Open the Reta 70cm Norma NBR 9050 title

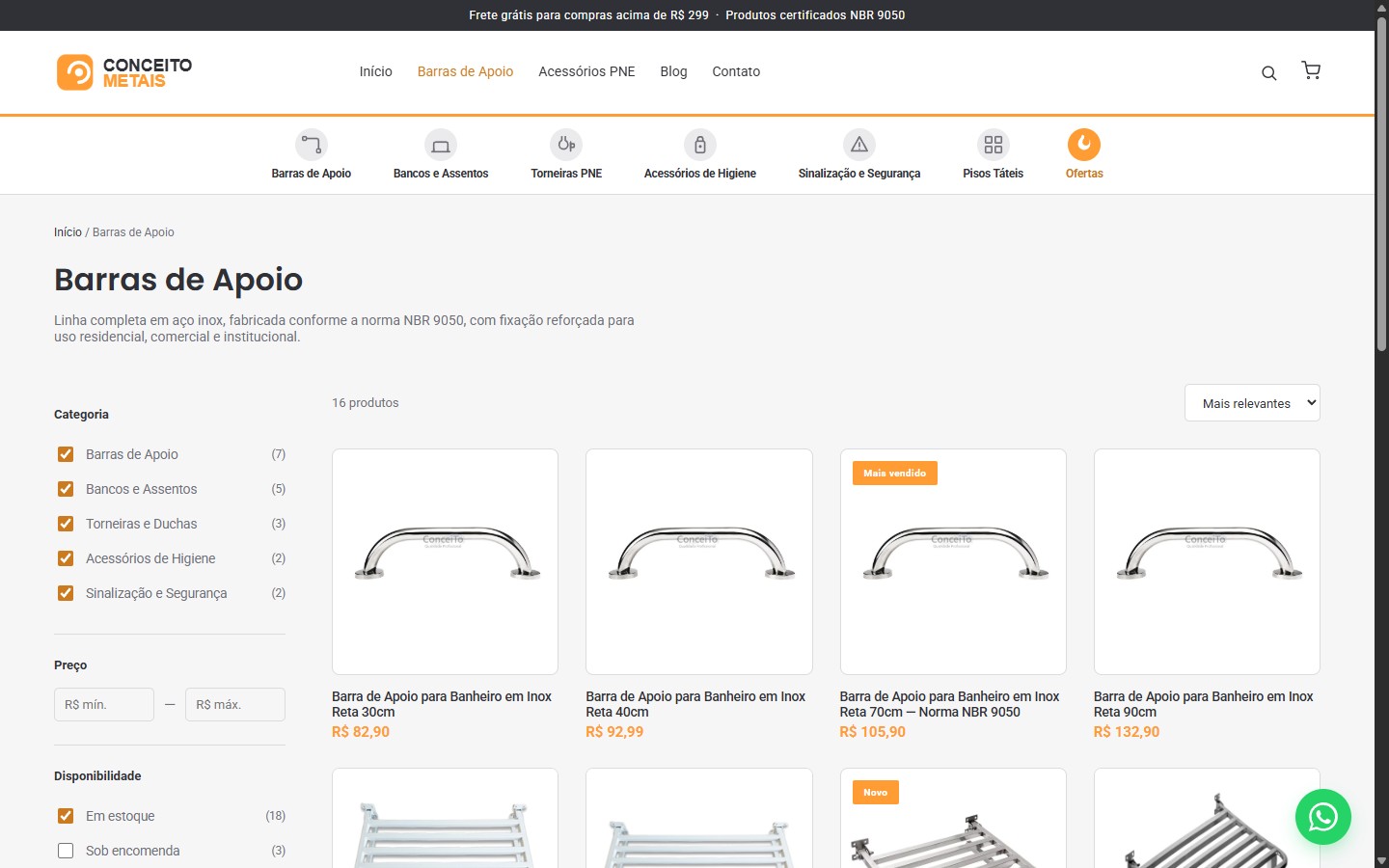[949, 704]
